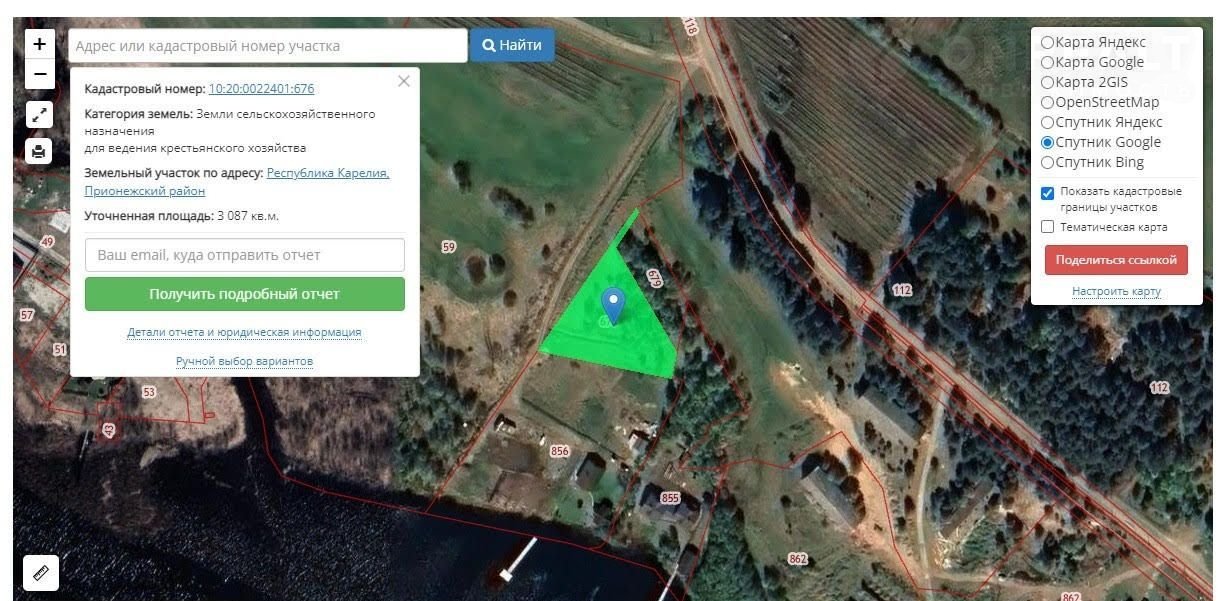
Task: Click the Получить подробный отчет button
Action: pos(245,294)
